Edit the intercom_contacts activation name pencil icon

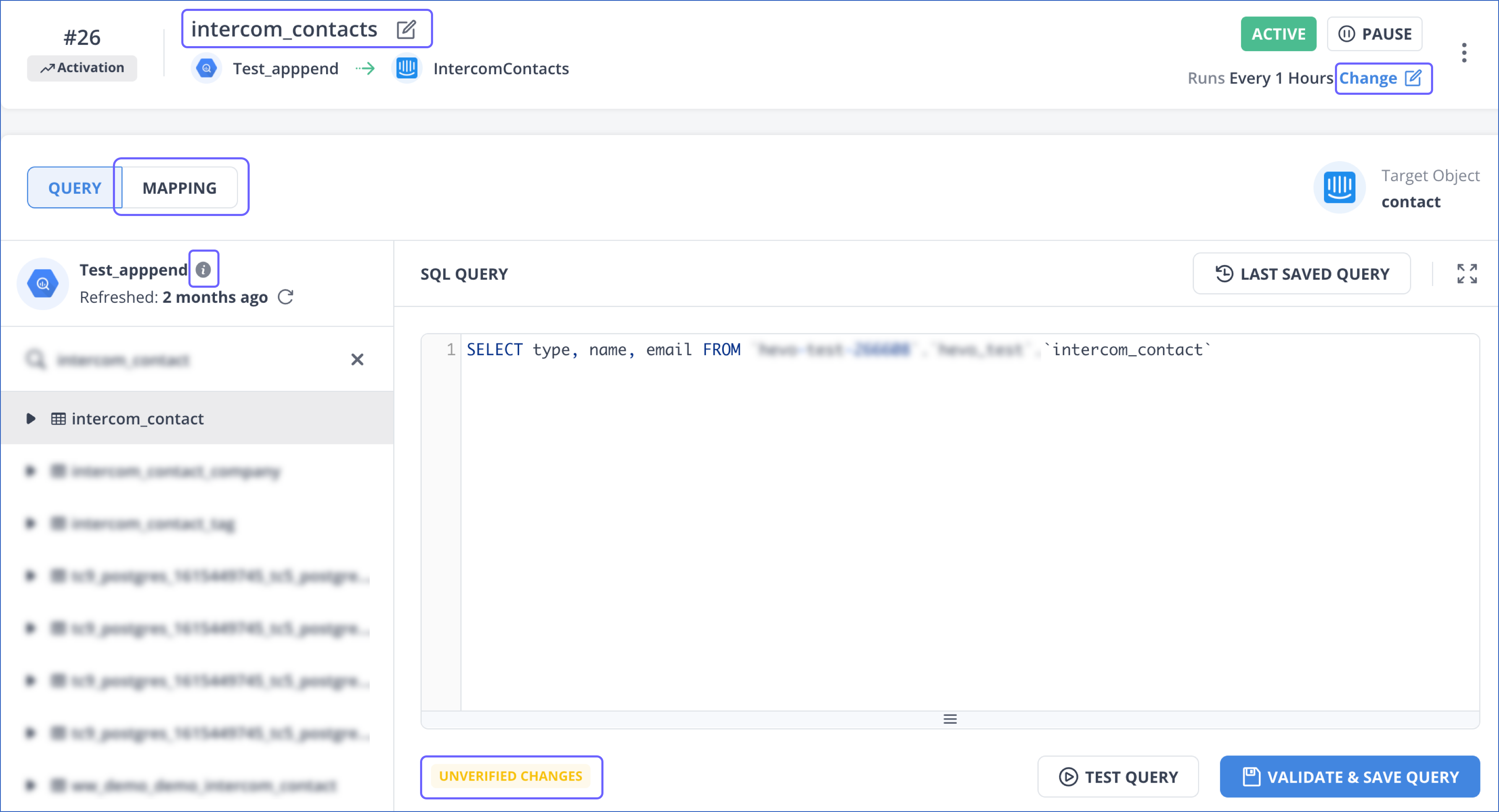[x=405, y=29]
